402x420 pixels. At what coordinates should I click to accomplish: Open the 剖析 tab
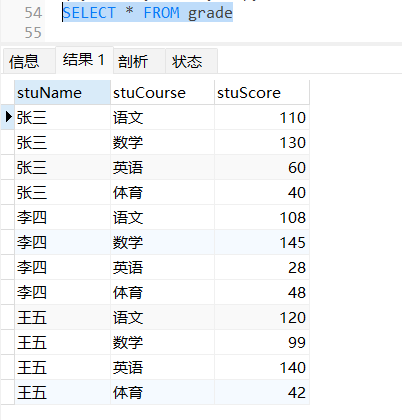(x=139, y=61)
